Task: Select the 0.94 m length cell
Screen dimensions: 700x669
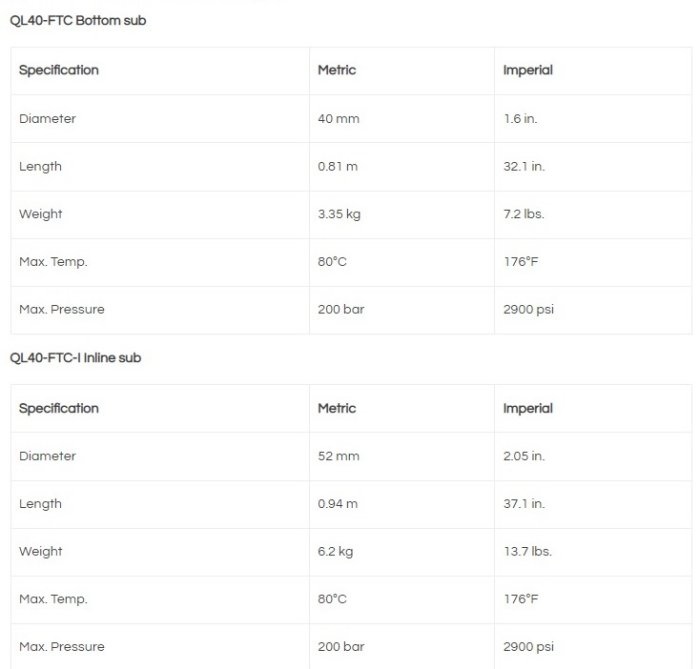Action: click(x=337, y=504)
